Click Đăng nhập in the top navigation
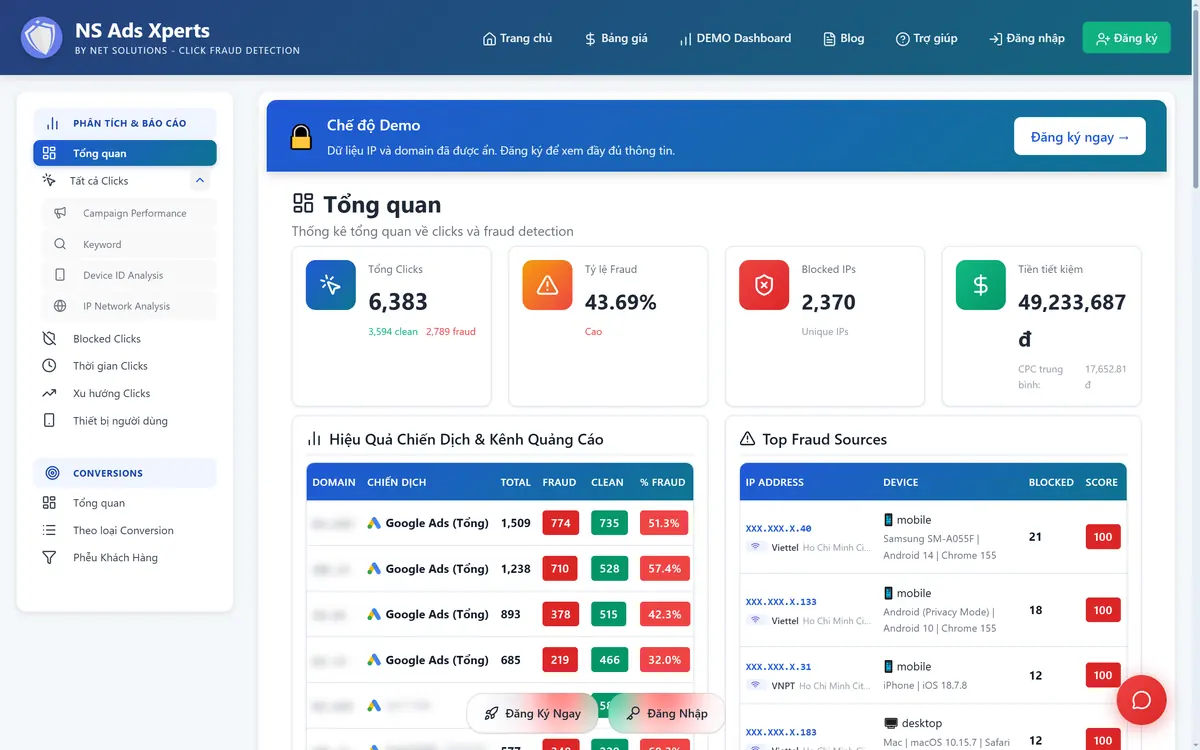 pos(1026,38)
